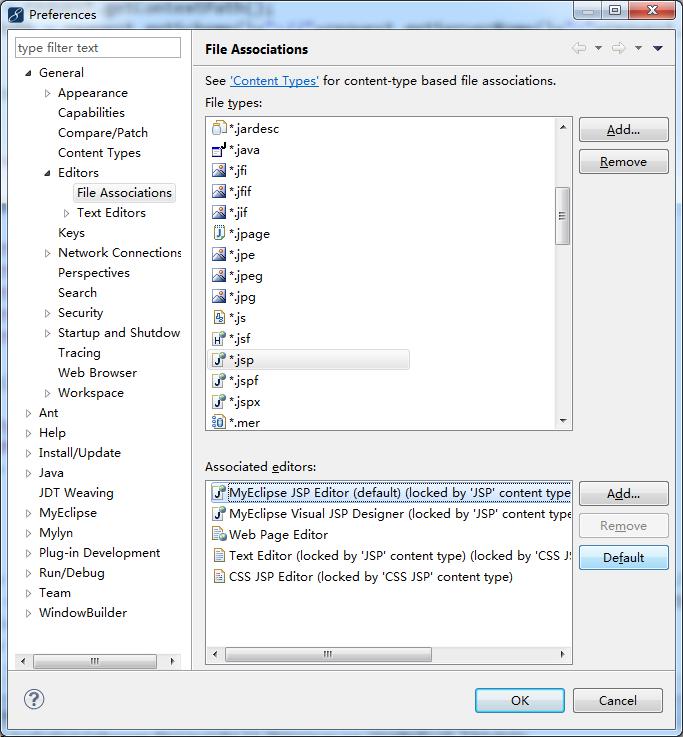Select the *.jardesc file type icon
This screenshot has width=683, height=737.
coord(219,128)
